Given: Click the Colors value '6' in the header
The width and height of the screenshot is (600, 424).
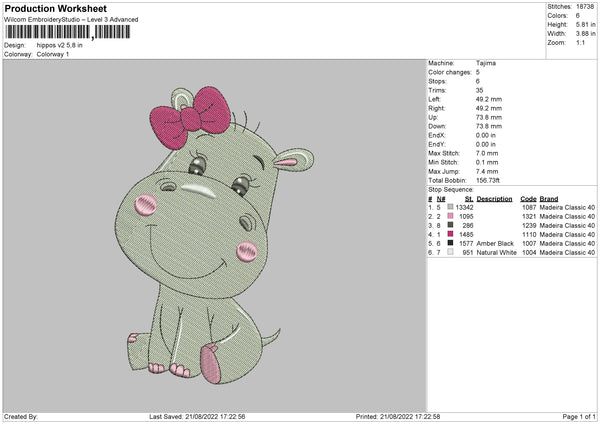Looking at the screenshot, I should 578,16.
